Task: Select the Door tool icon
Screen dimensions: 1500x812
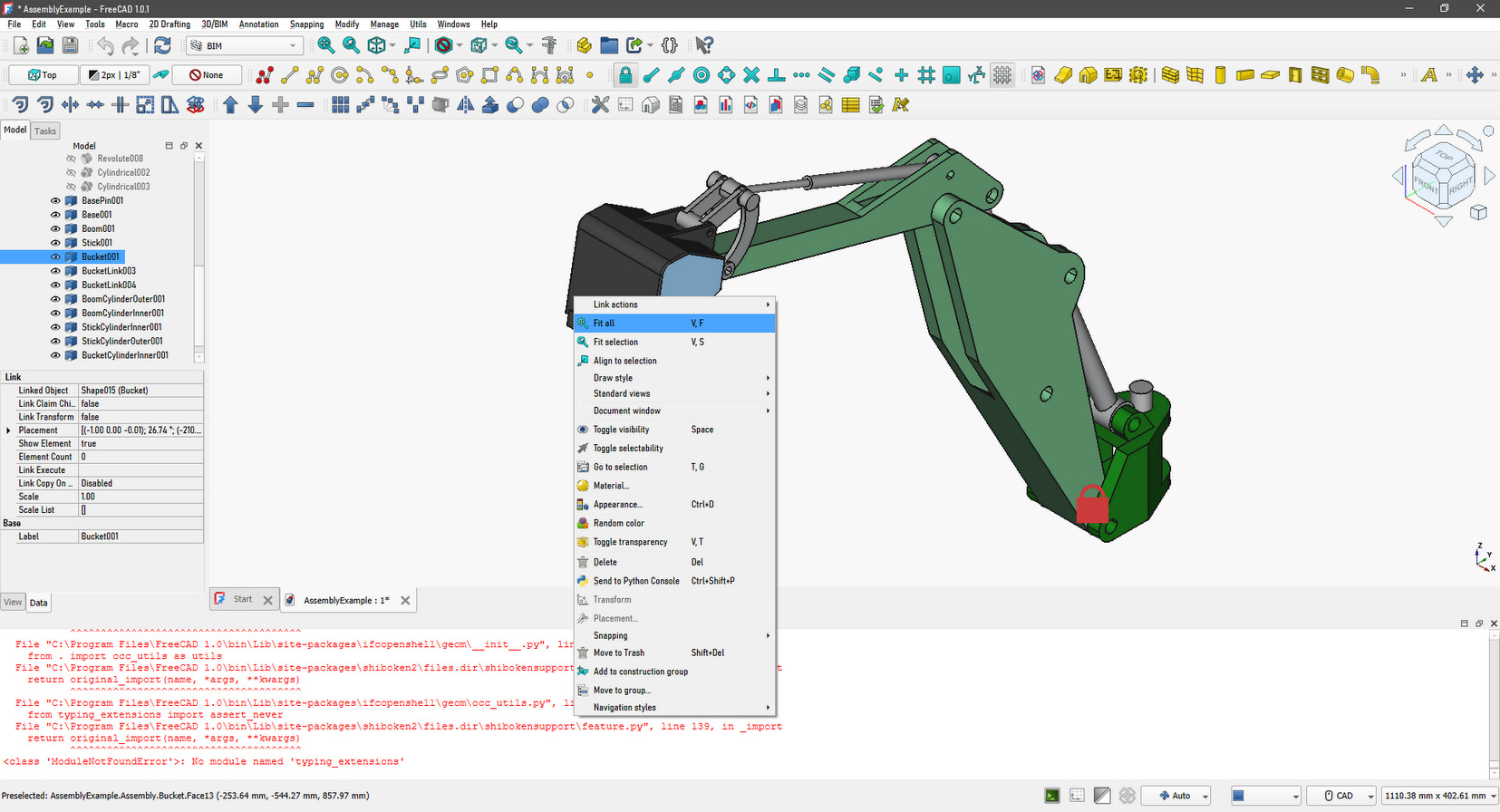Action: pyautogui.click(x=1294, y=75)
